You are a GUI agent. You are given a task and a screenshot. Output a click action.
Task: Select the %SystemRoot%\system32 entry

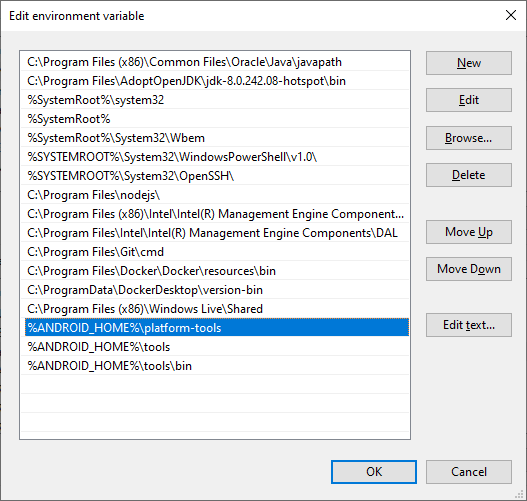215,100
